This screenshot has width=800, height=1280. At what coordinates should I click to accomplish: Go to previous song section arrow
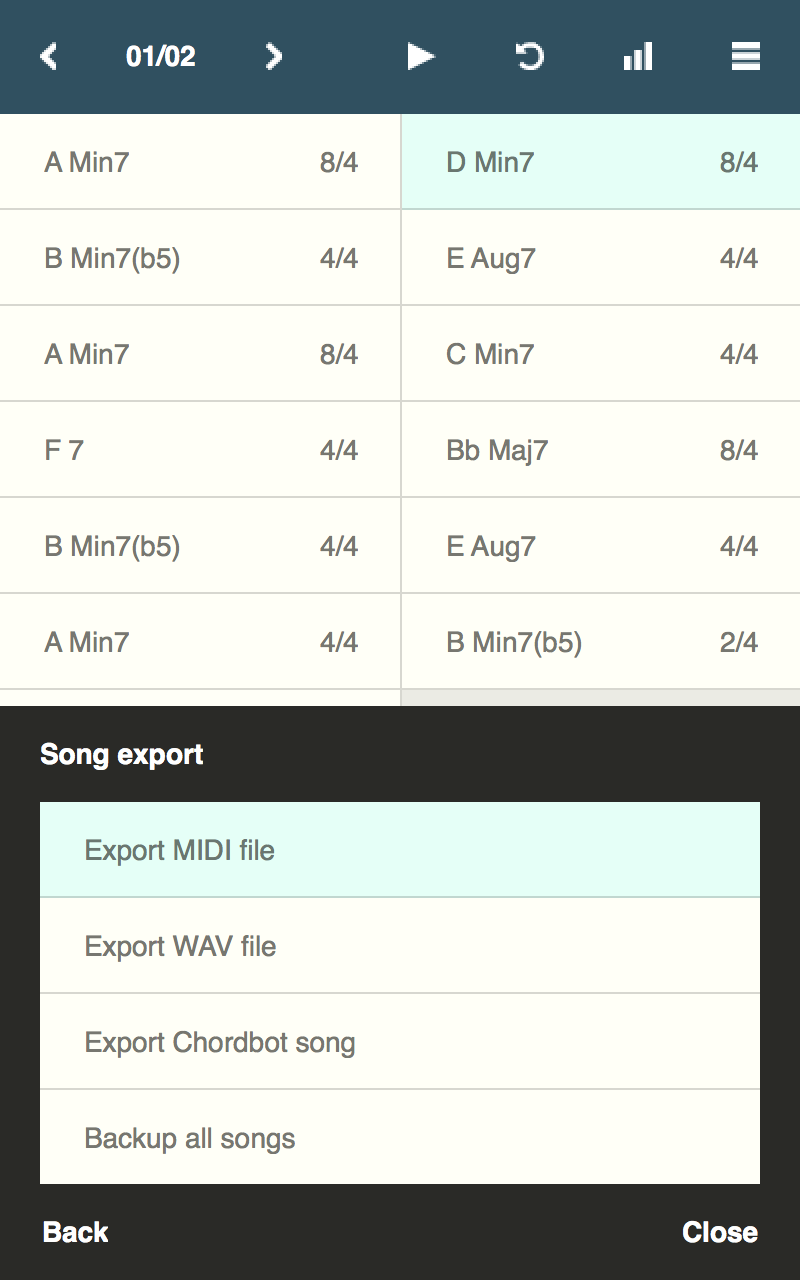[x=48, y=57]
